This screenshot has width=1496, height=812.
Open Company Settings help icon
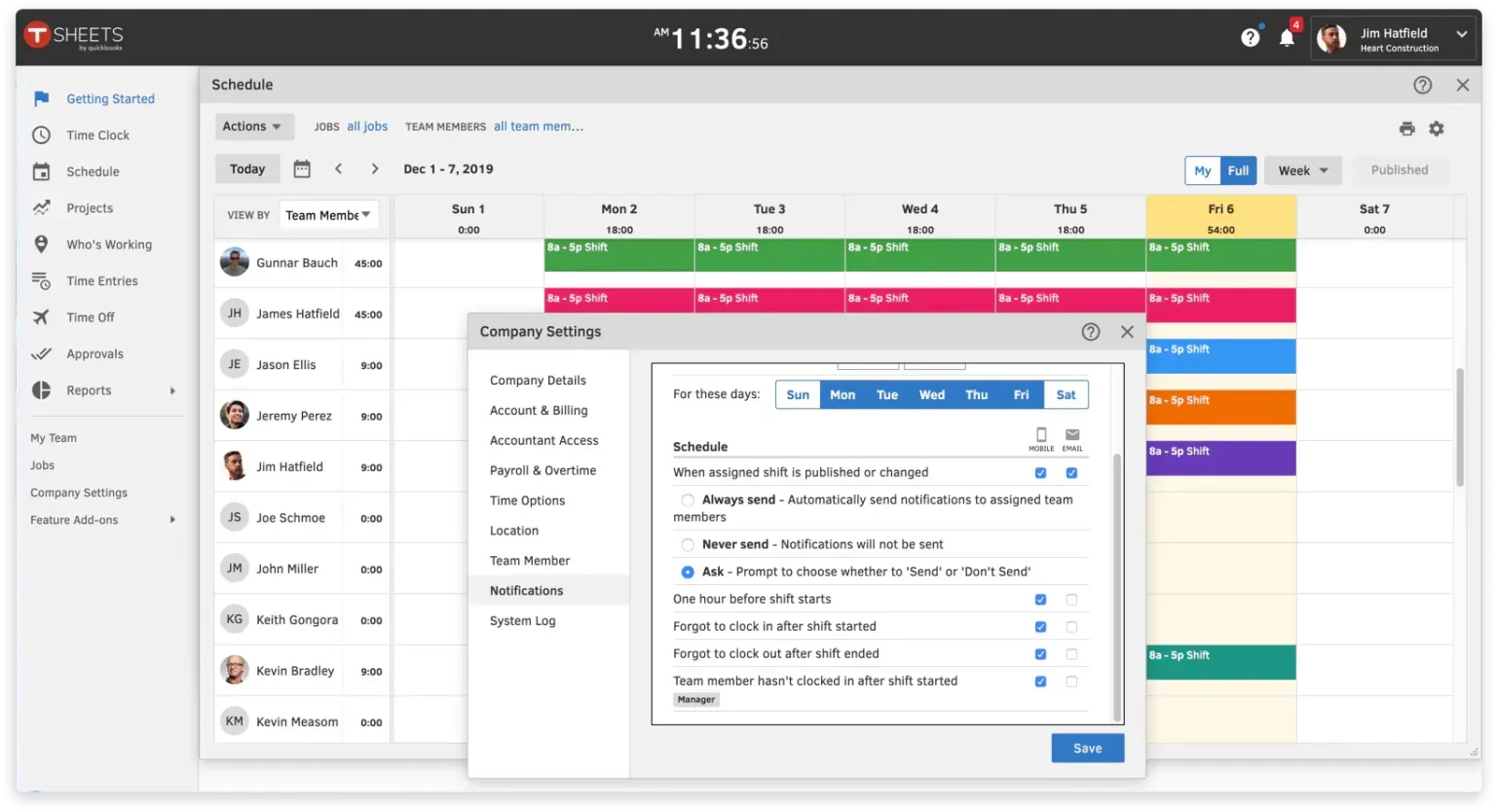1091,332
